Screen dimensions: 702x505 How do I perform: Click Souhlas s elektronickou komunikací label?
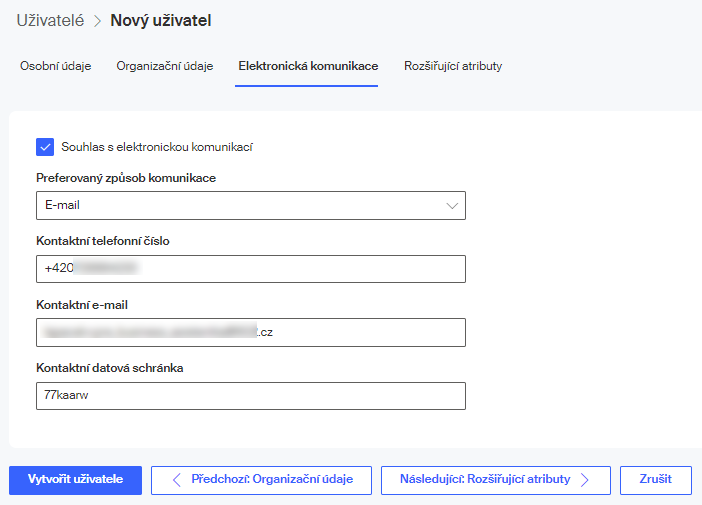[157, 147]
